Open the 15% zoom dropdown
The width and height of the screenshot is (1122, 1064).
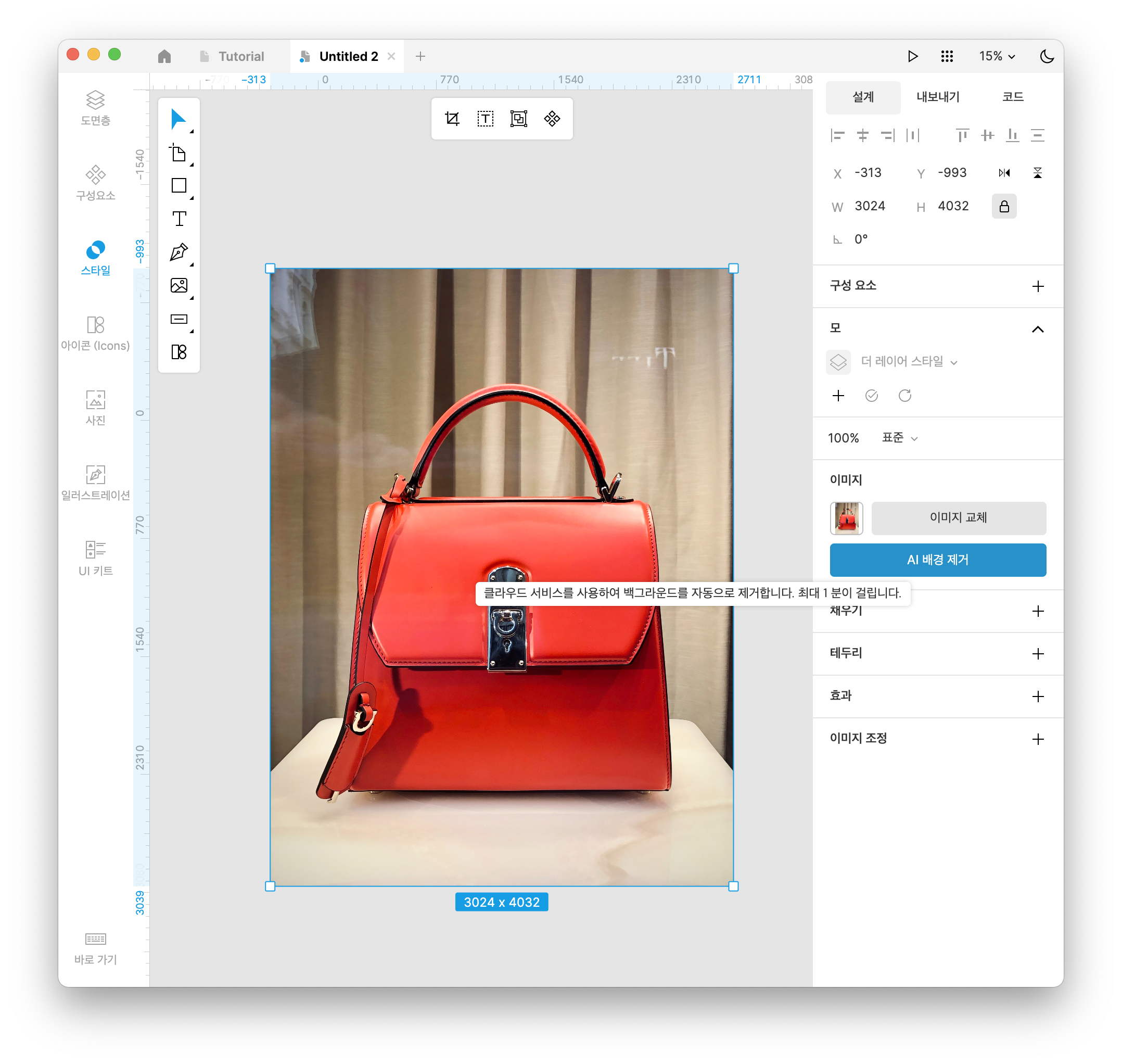[x=996, y=56]
